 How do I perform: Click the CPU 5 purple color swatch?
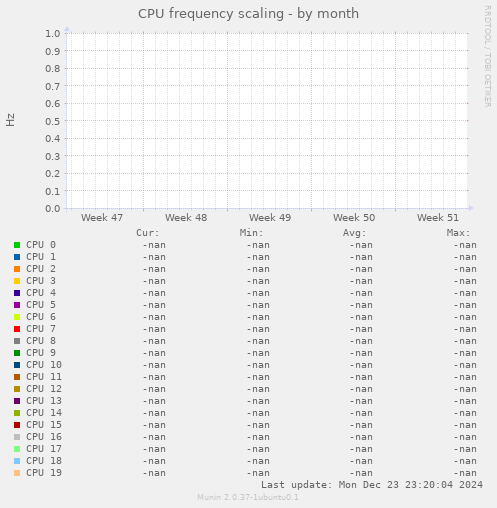point(17,305)
